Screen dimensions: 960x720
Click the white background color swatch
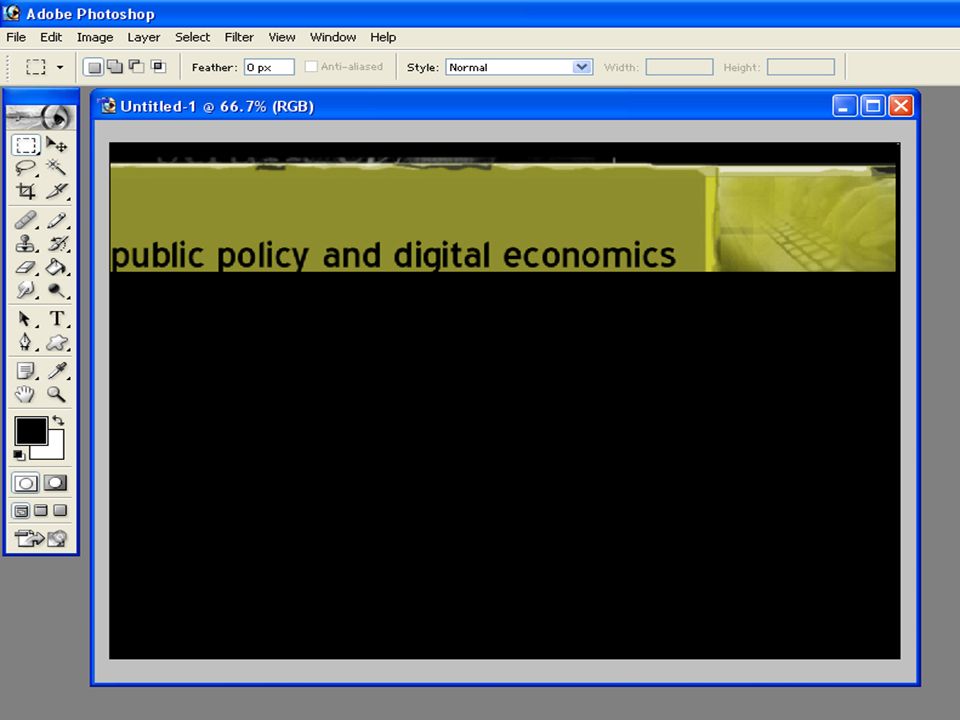(x=55, y=450)
